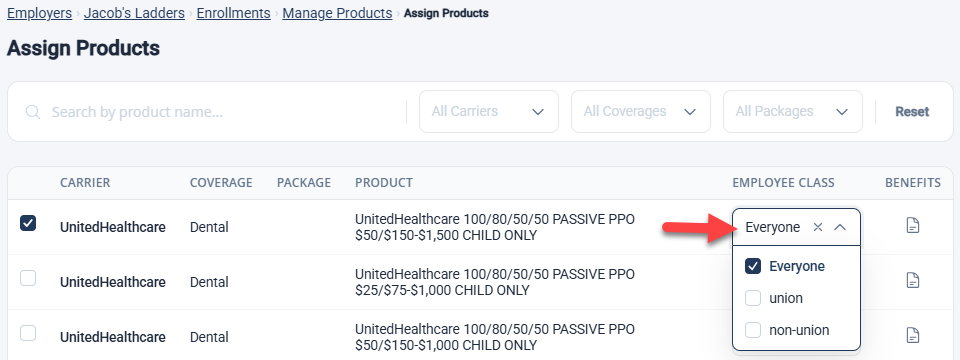Go to Jacob's Ladders breadcrumb link
960x360 pixels.
134,13
